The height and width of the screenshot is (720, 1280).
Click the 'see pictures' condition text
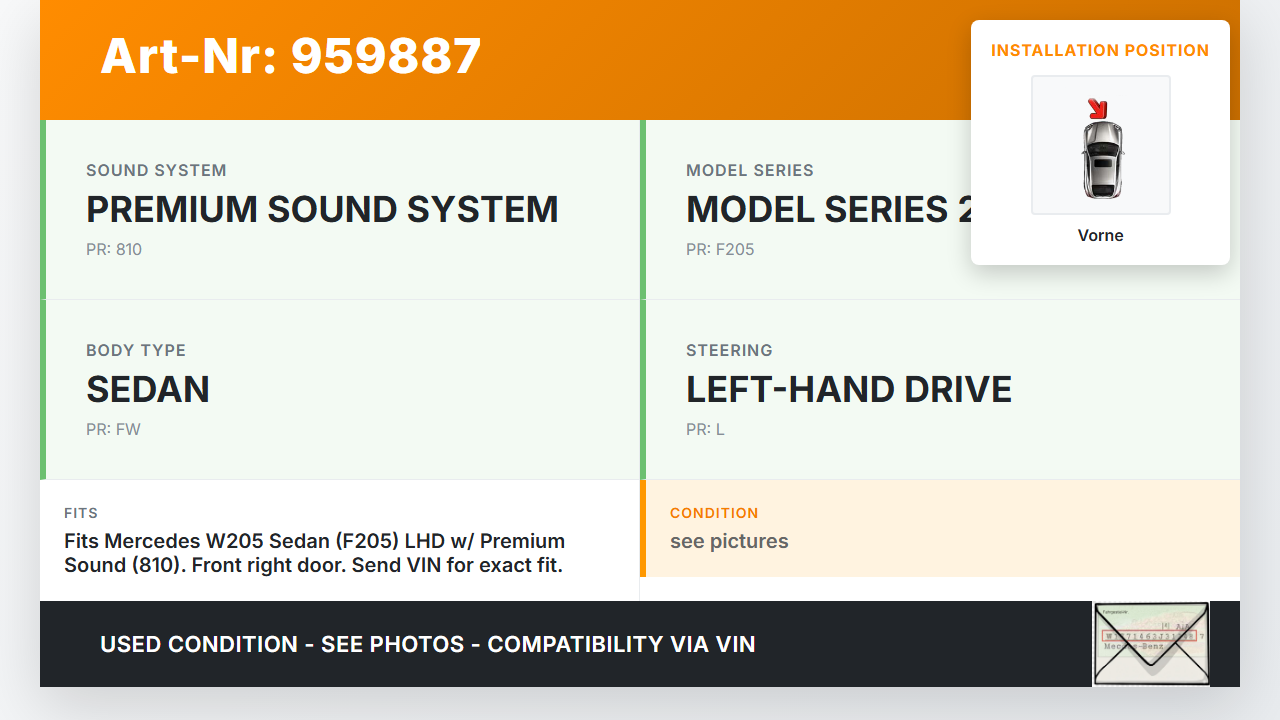pos(729,541)
